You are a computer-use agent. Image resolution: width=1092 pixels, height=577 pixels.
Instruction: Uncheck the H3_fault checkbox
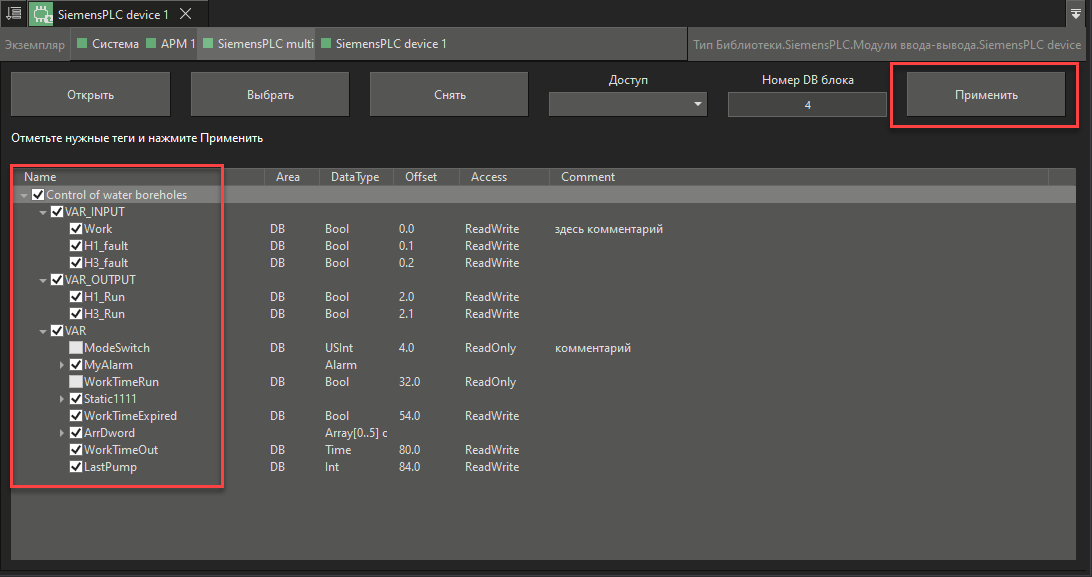pyautogui.click(x=76, y=262)
